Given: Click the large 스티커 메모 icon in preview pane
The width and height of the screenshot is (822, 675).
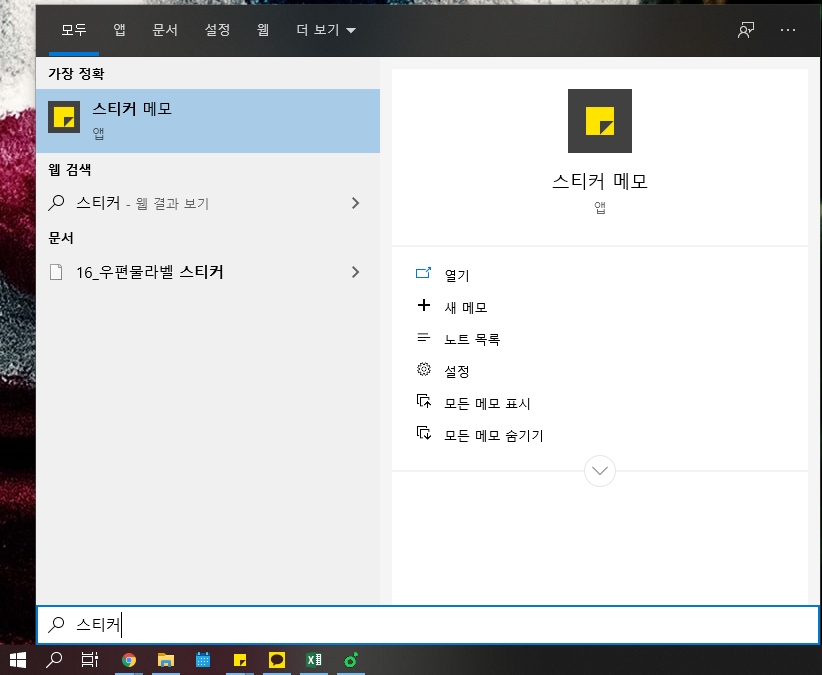Looking at the screenshot, I should click(600, 121).
